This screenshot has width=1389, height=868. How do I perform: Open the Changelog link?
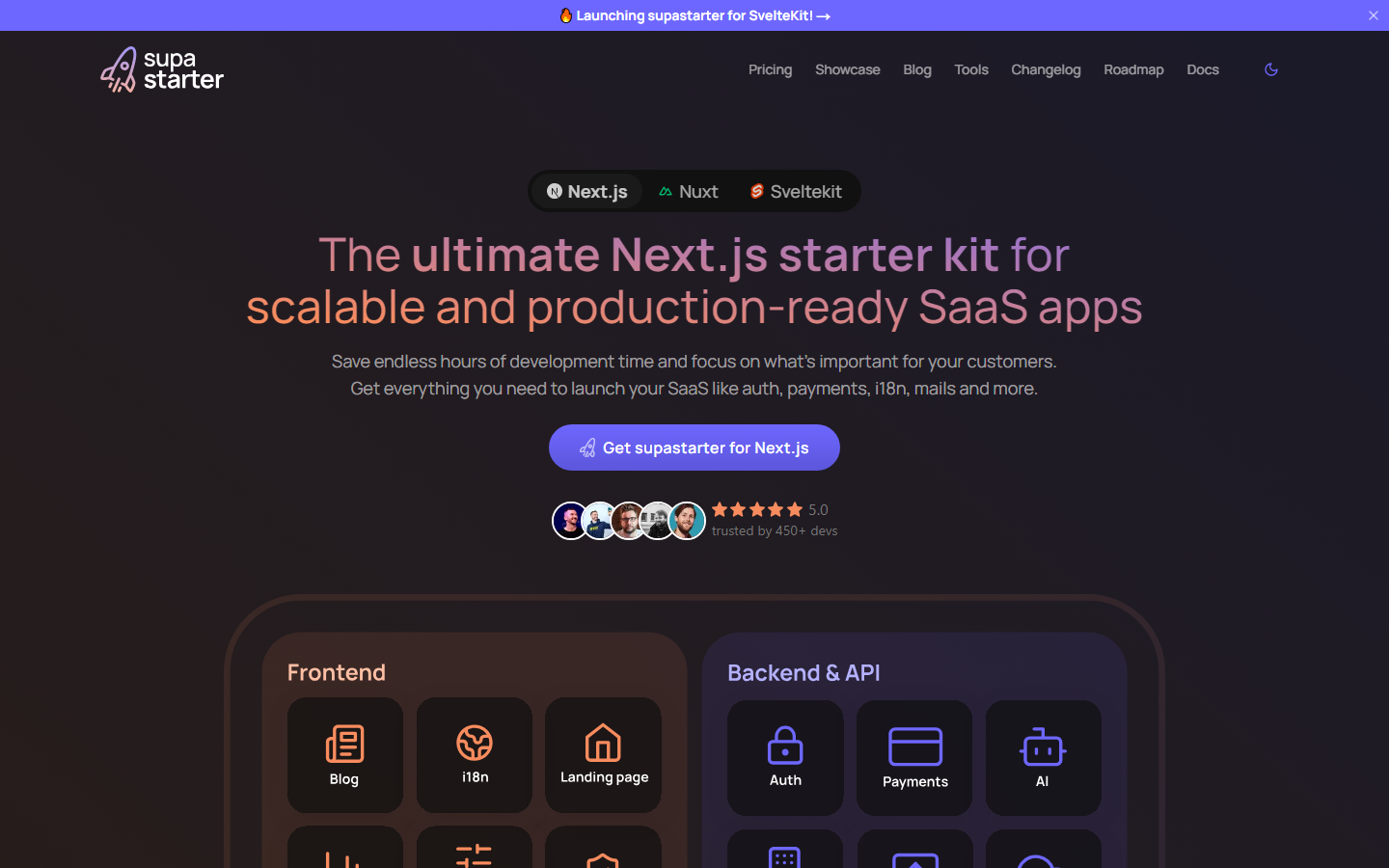click(1046, 69)
